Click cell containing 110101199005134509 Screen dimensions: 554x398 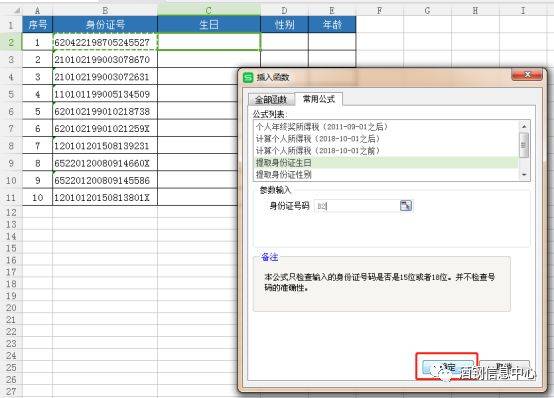click(105, 94)
